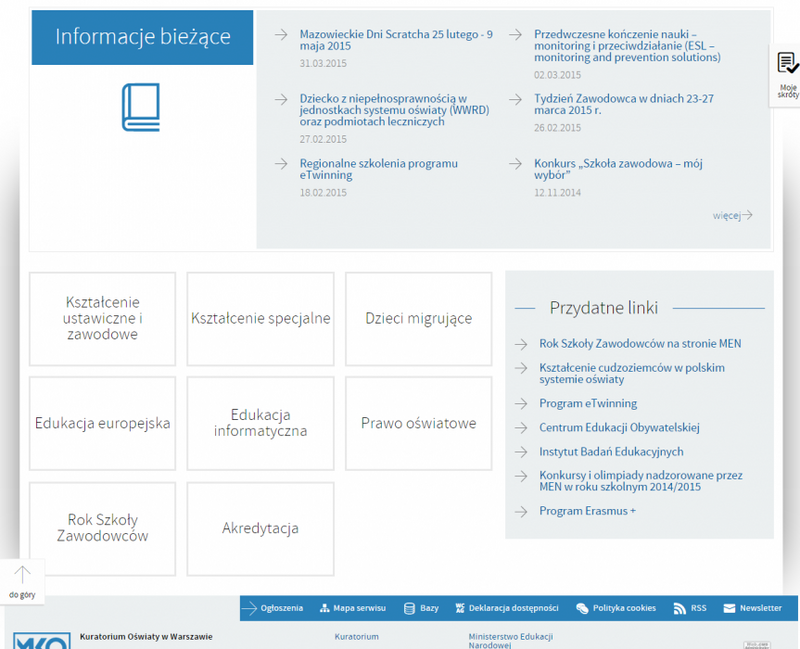The width and height of the screenshot is (800, 649).
Task: Open the Kształcenie specjalne tile
Action: tap(260, 319)
